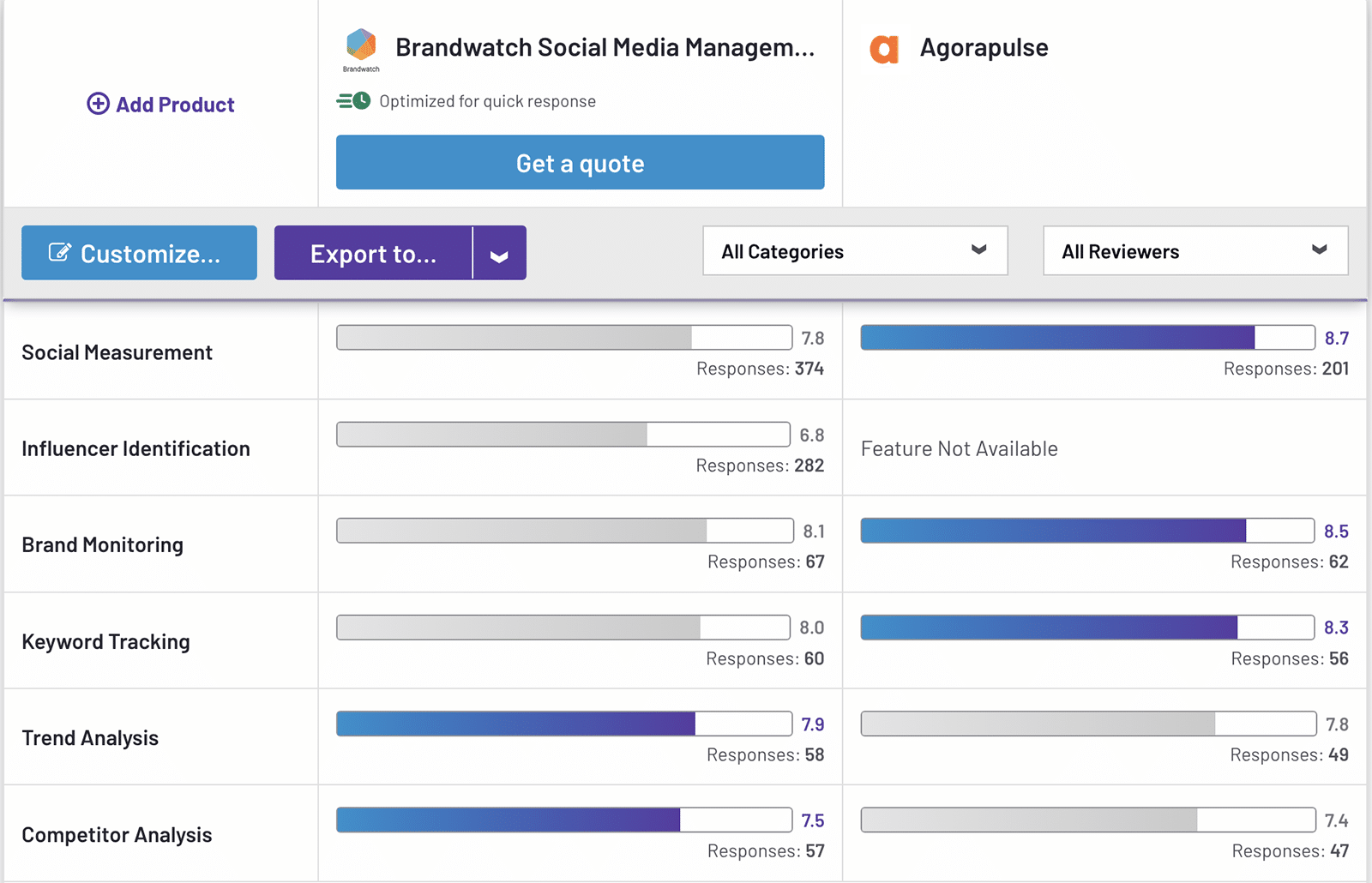This screenshot has width=1372, height=883.
Task: Click the Responses: 49 count
Action: 1289,754
